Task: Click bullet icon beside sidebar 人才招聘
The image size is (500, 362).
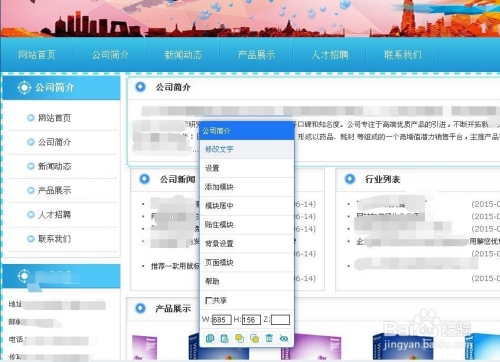Action: click(x=31, y=215)
